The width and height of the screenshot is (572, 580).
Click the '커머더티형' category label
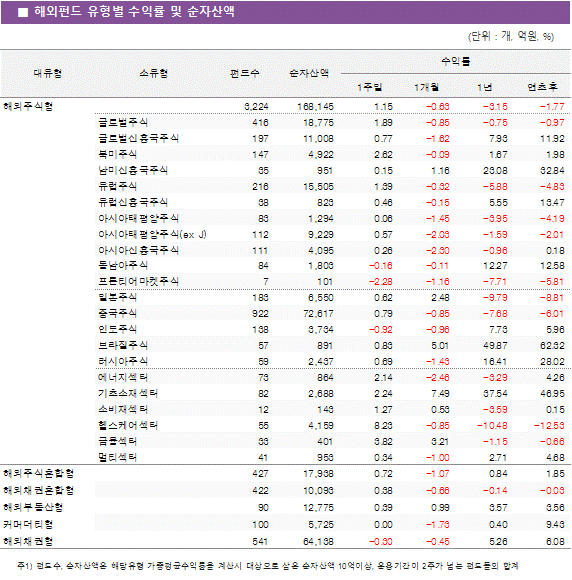tap(28, 525)
